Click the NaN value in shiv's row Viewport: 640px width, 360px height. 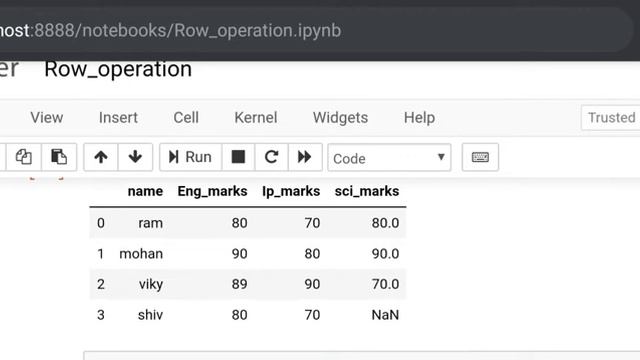pyautogui.click(x=385, y=315)
